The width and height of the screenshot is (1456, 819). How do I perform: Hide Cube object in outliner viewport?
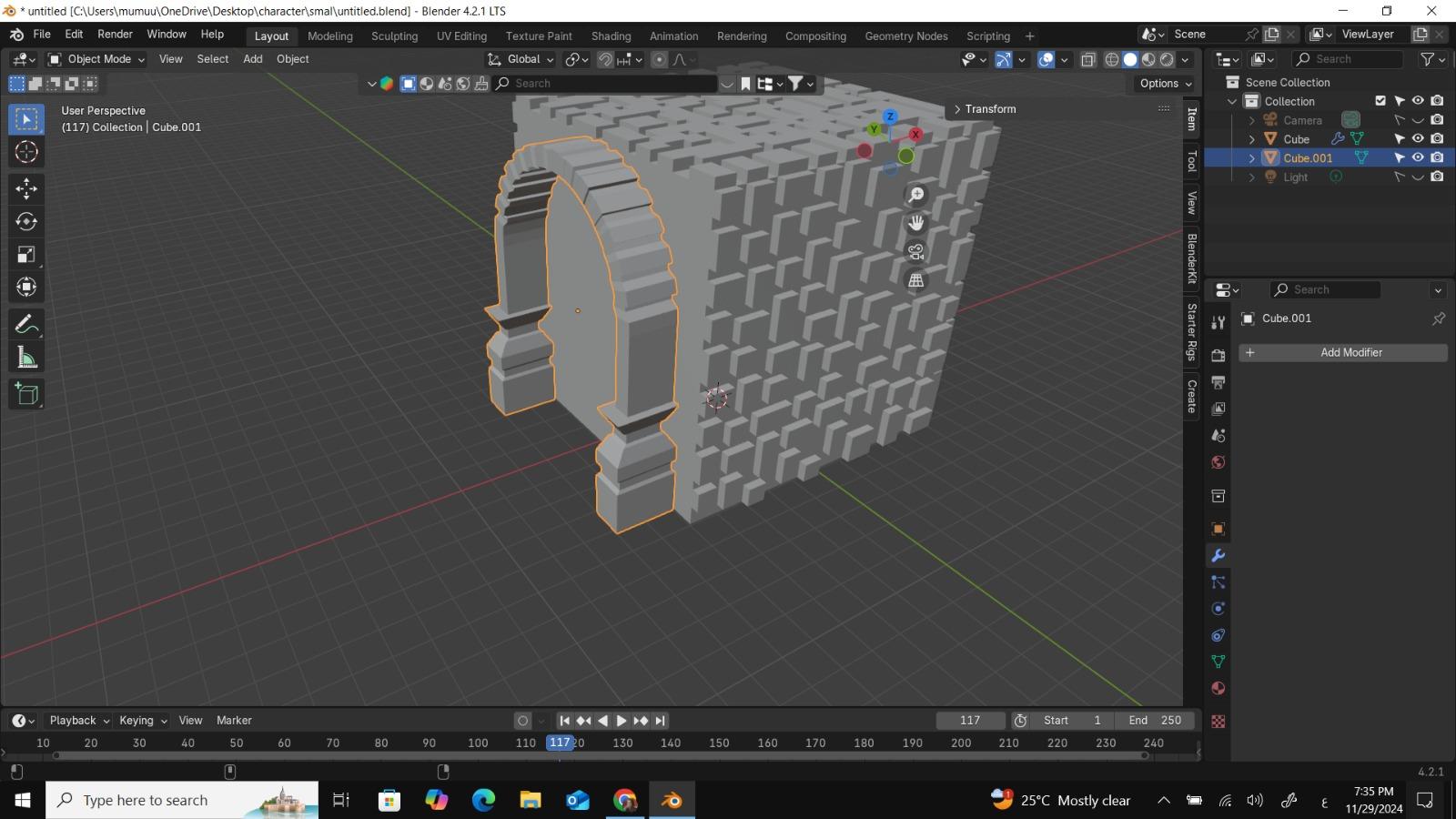coord(1418,138)
